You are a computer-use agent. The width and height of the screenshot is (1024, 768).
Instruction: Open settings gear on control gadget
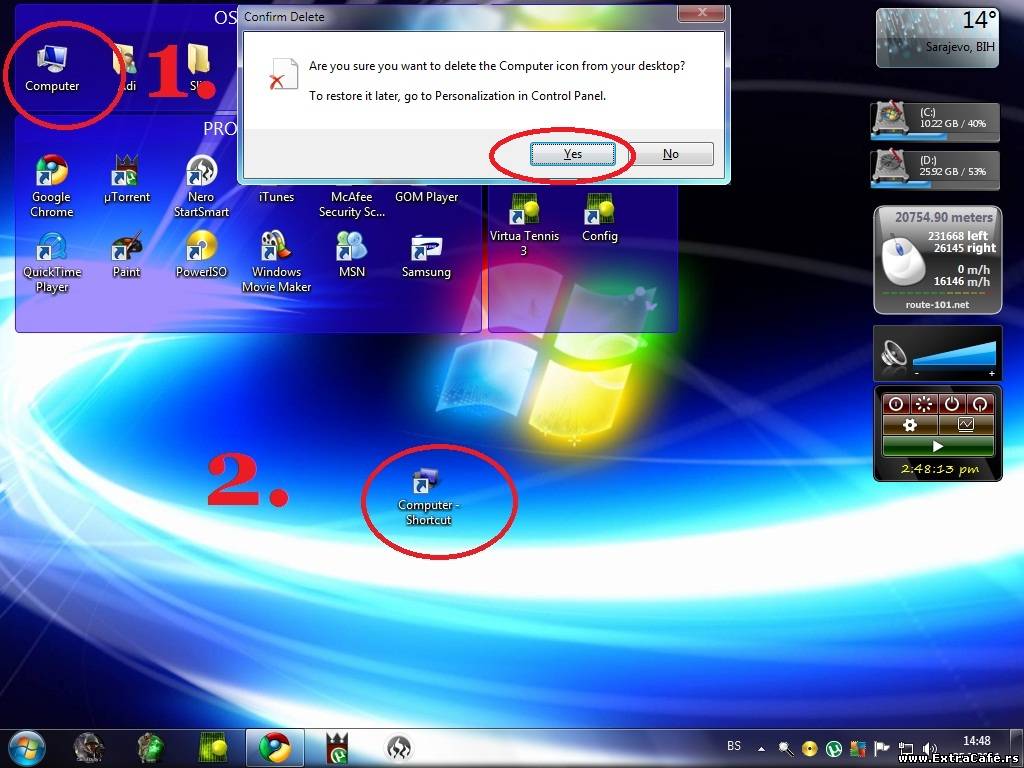coord(910,425)
